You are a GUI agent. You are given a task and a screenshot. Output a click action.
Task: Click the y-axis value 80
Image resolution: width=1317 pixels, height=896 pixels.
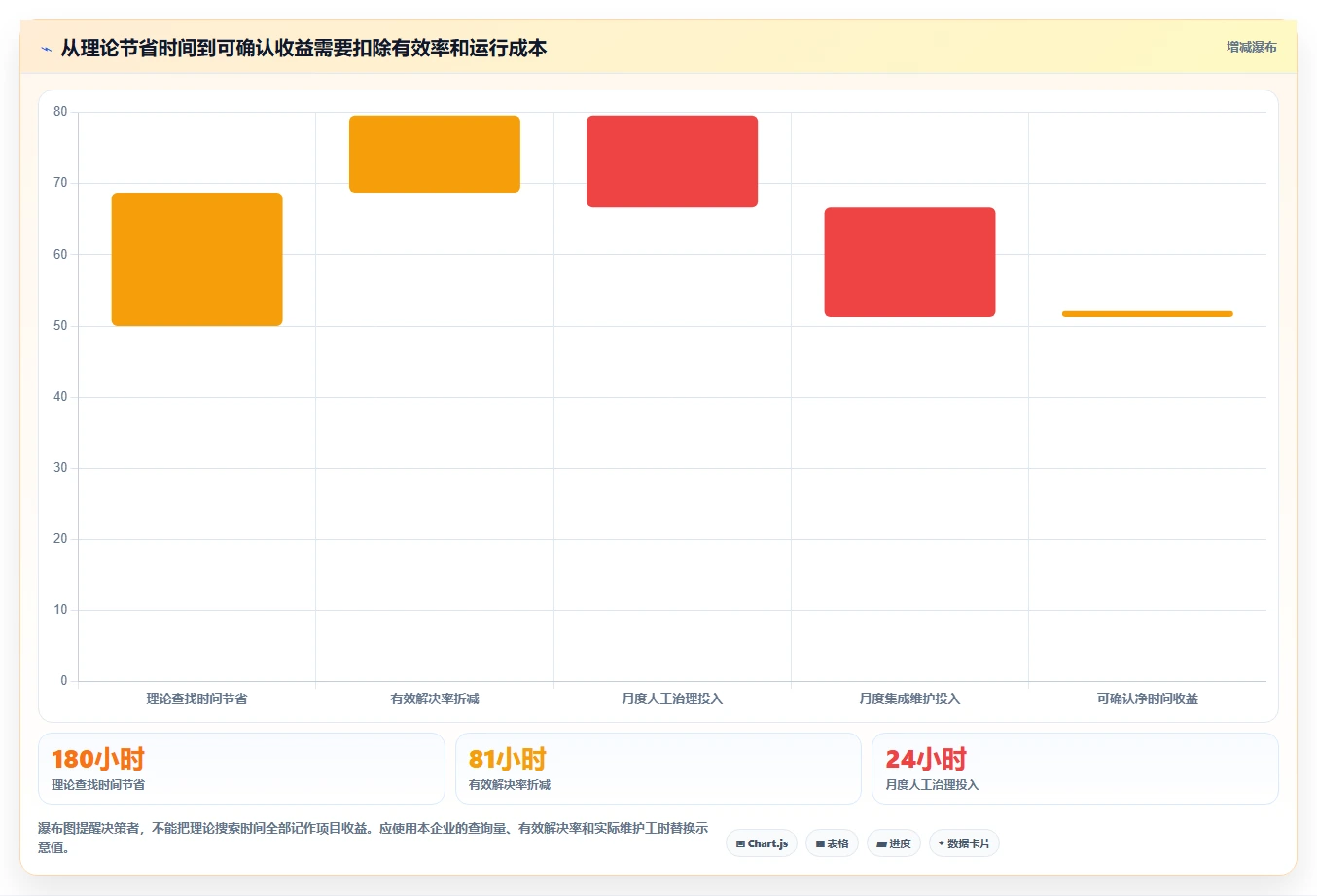pyautogui.click(x=60, y=112)
